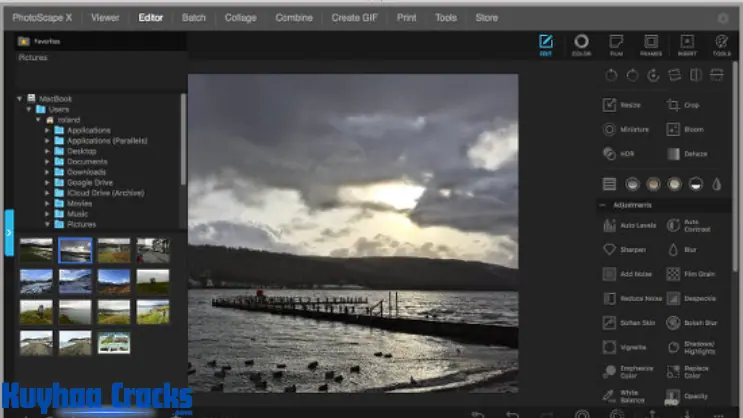Select Bokeh Blur adjustment
Viewport: 743px width, 418px height.
click(x=691, y=323)
